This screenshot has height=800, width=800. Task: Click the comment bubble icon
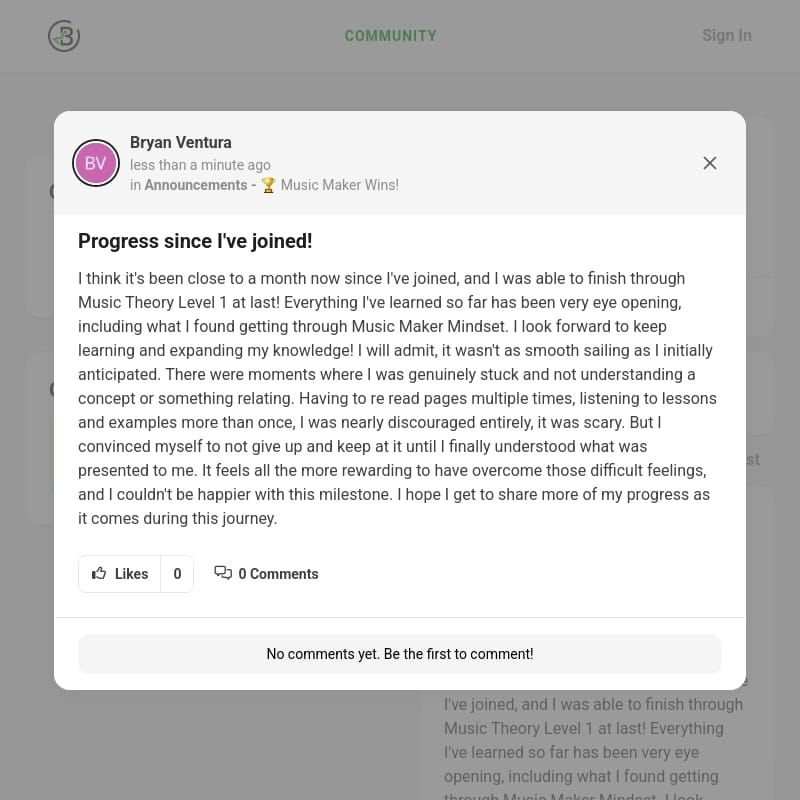(x=223, y=573)
